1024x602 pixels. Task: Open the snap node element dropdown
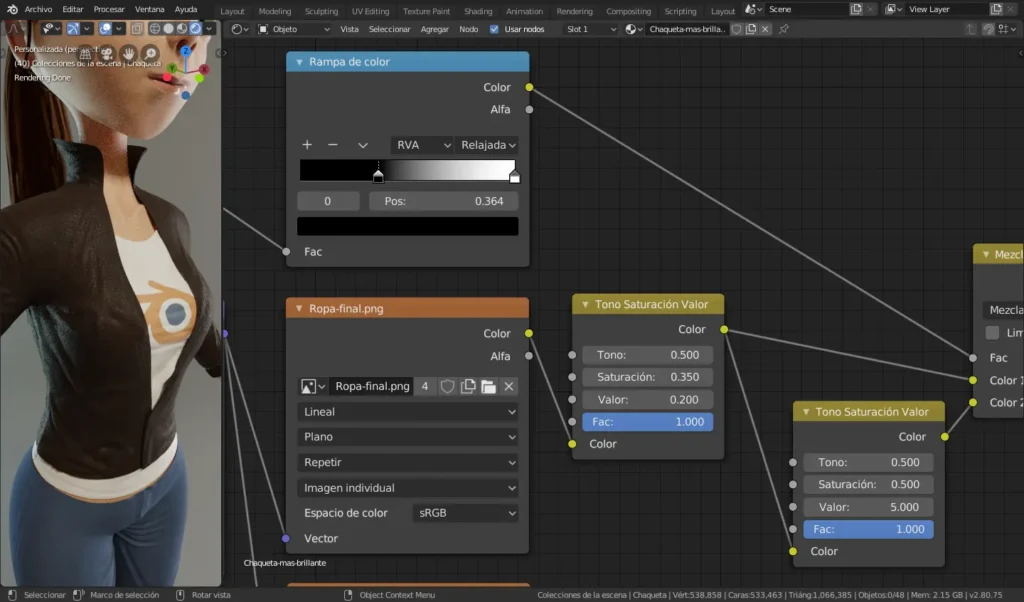coord(1006,29)
